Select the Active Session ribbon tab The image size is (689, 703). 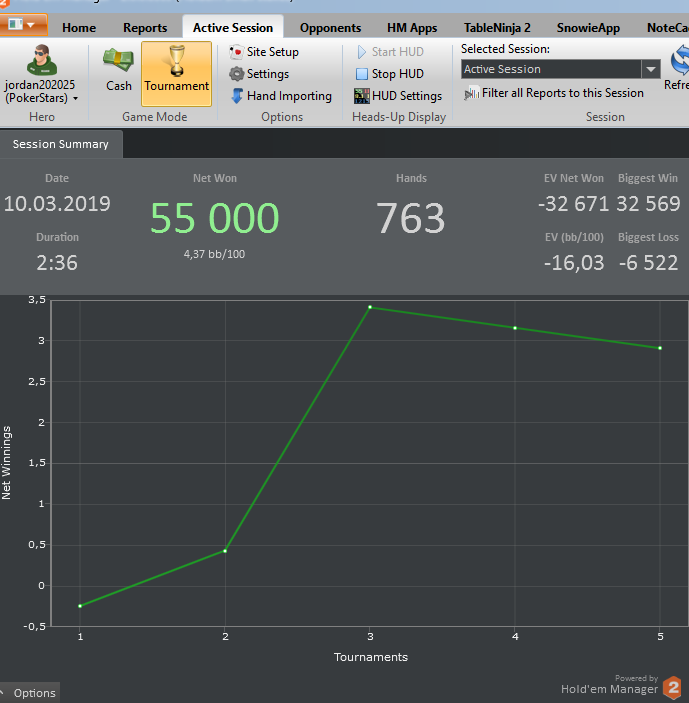[233, 28]
